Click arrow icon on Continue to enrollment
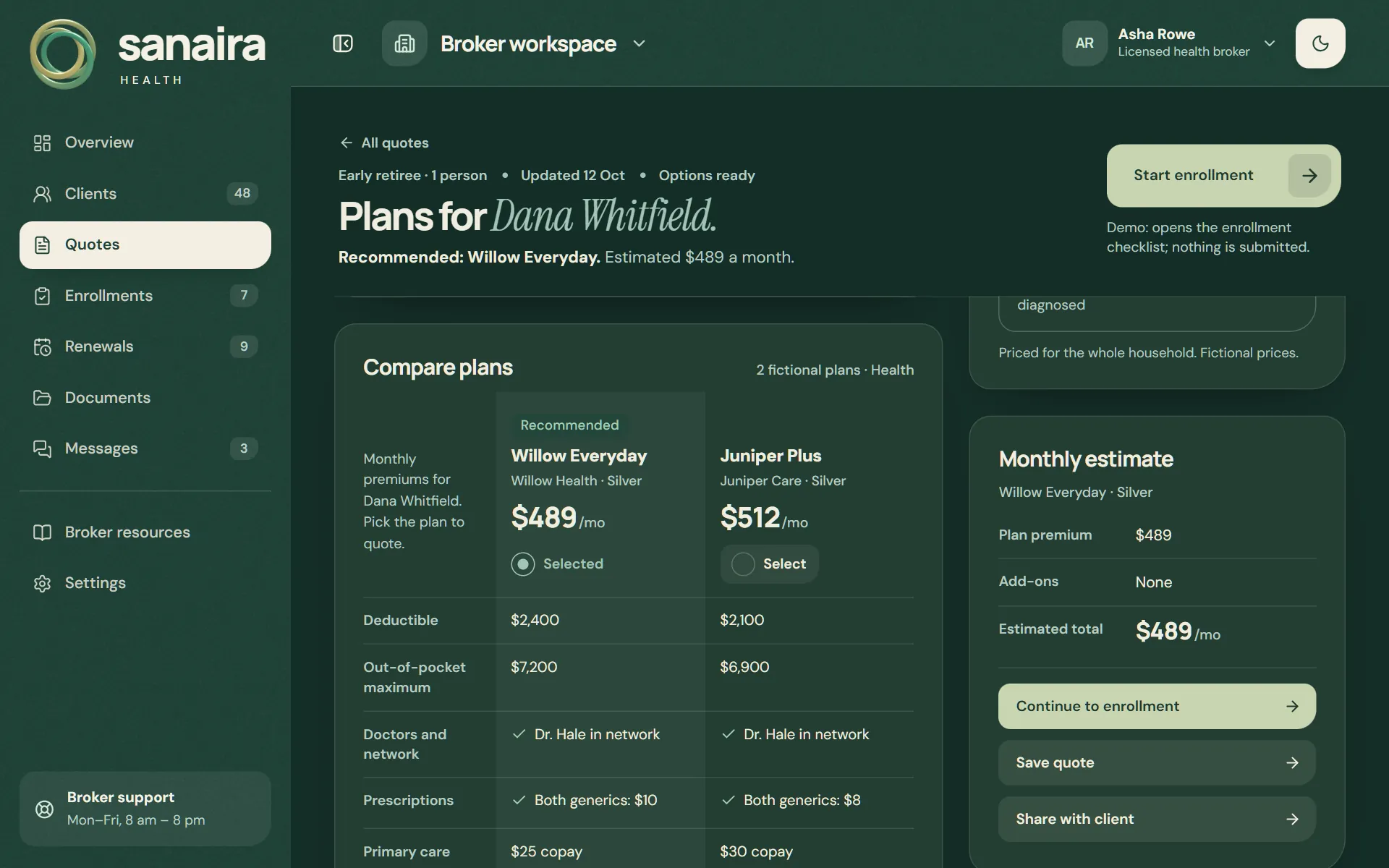 [1293, 706]
